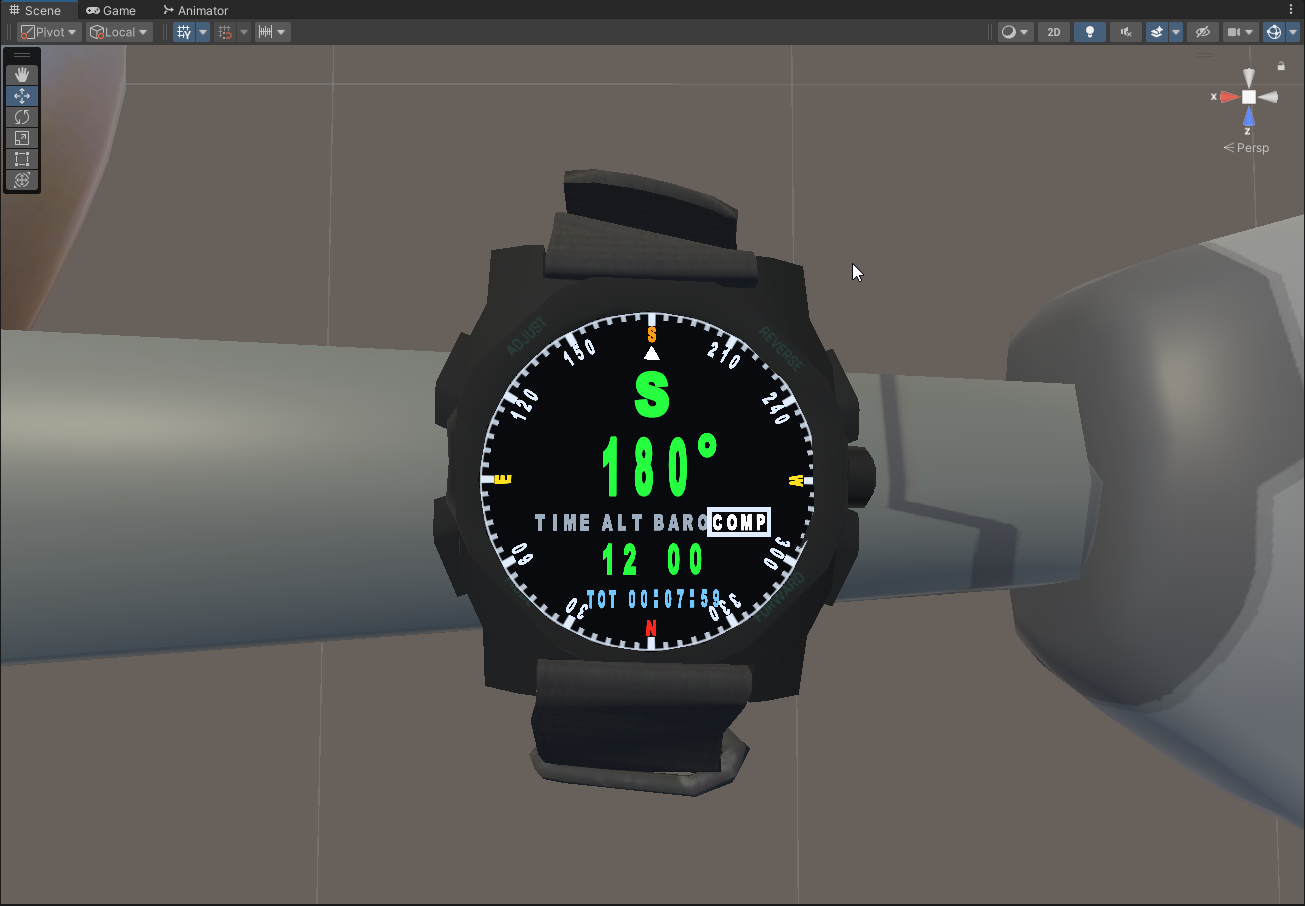This screenshot has height=906, width=1305.
Task: Click the red X axis cone
Action: pos(1229,97)
